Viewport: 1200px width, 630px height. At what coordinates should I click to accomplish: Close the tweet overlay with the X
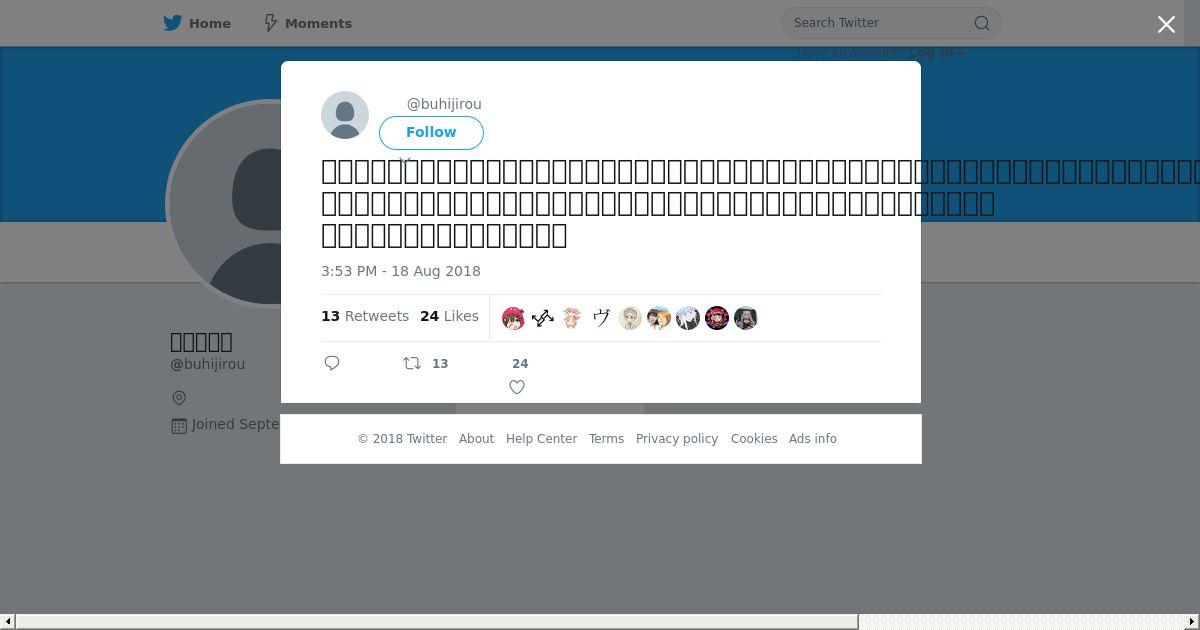click(1166, 24)
